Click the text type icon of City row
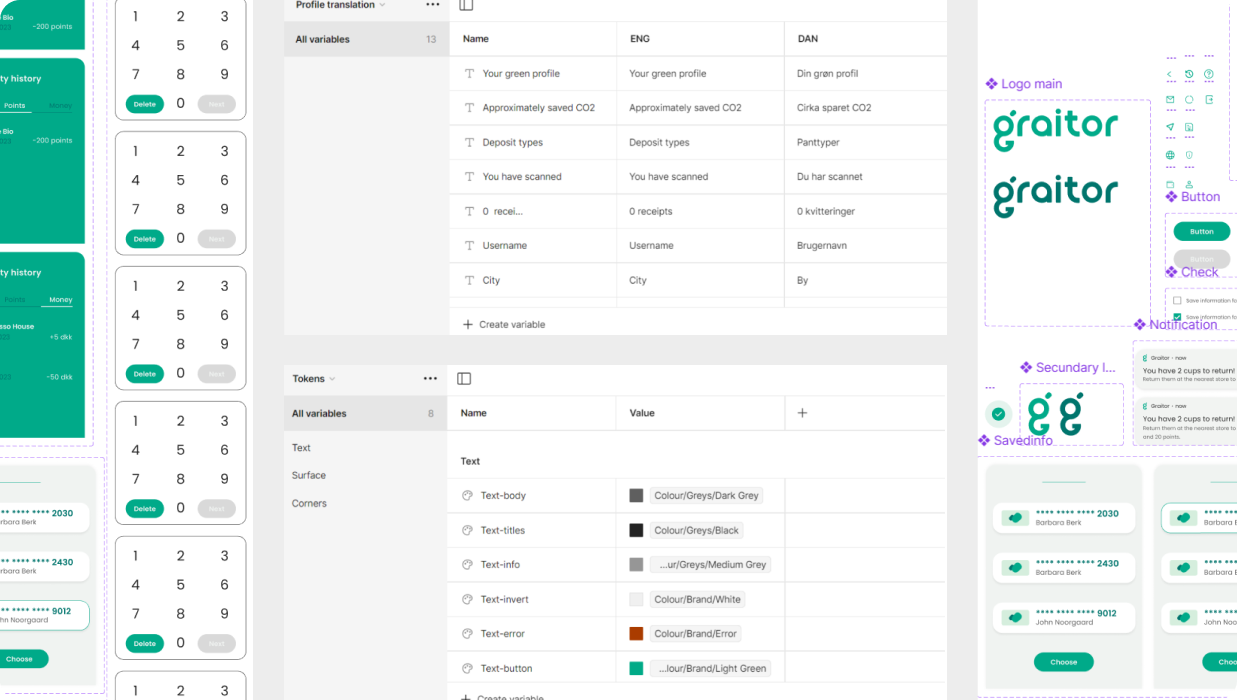This screenshot has width=1237, height=700. tap(469, 280)
